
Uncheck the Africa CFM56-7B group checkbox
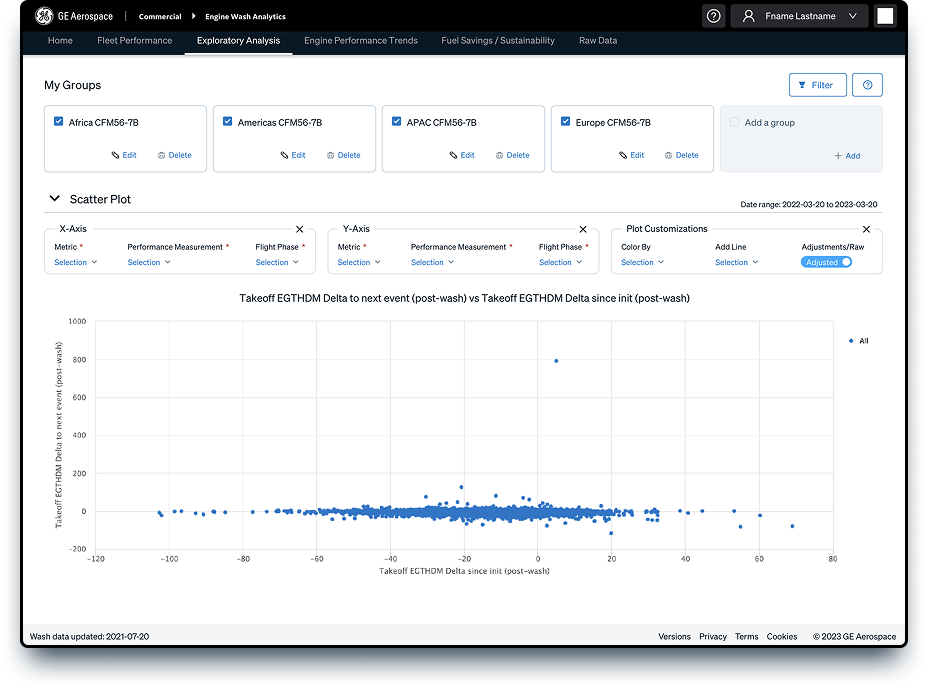point(59,121)
